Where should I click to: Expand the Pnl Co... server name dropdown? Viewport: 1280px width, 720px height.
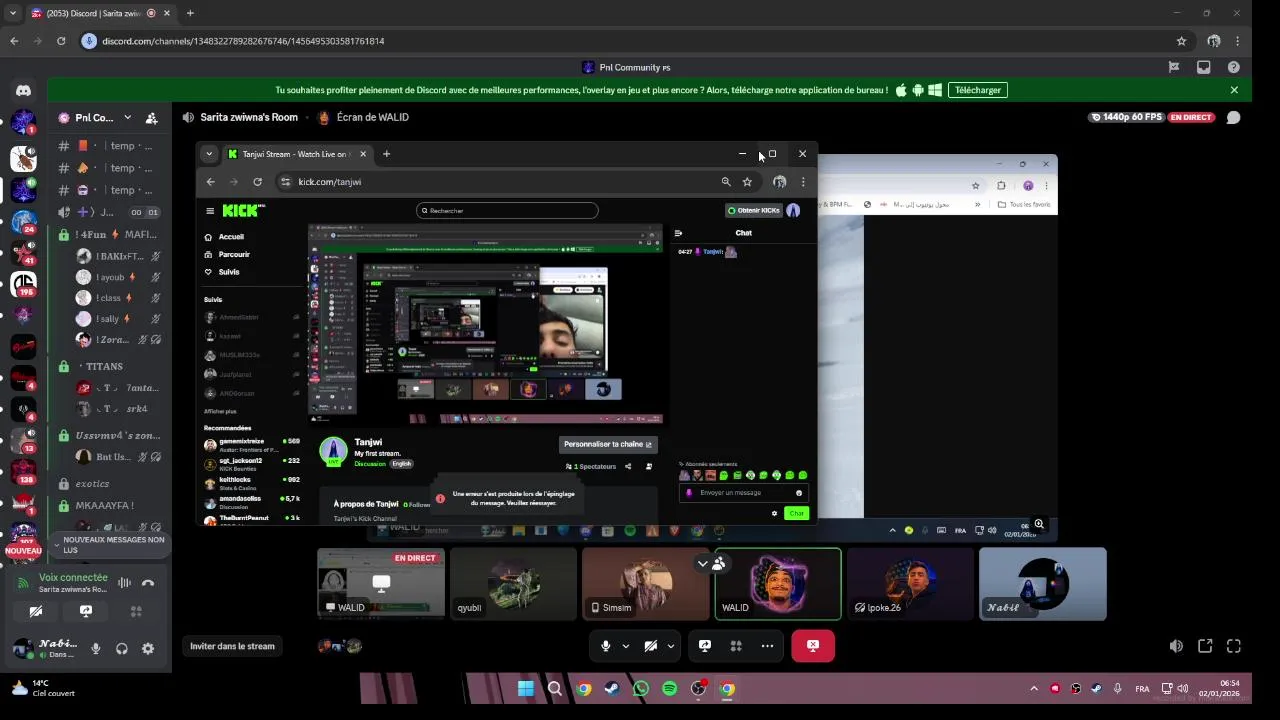coord(127,118)
